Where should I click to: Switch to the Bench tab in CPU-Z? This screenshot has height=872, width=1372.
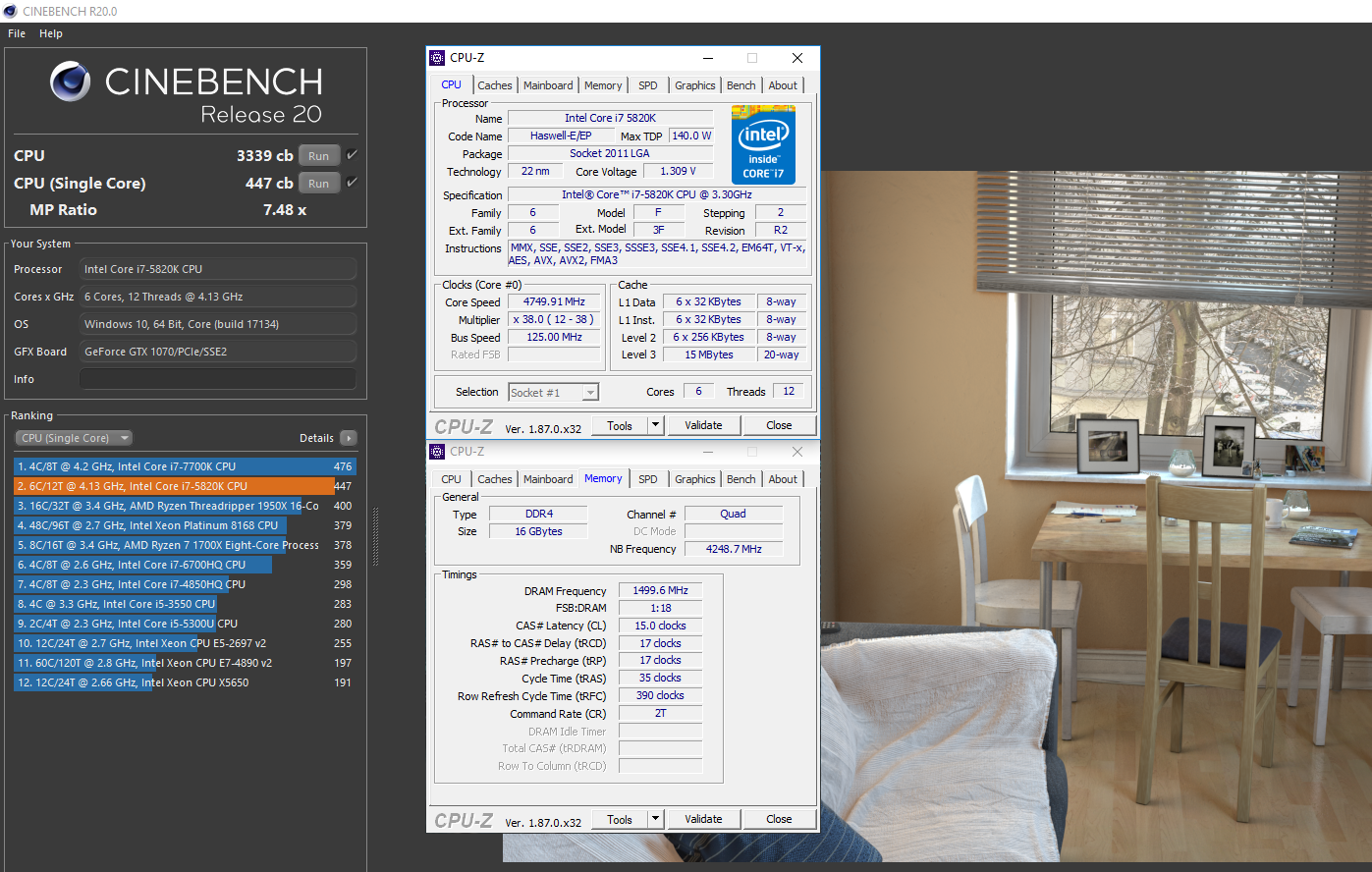tap(741, 84)
